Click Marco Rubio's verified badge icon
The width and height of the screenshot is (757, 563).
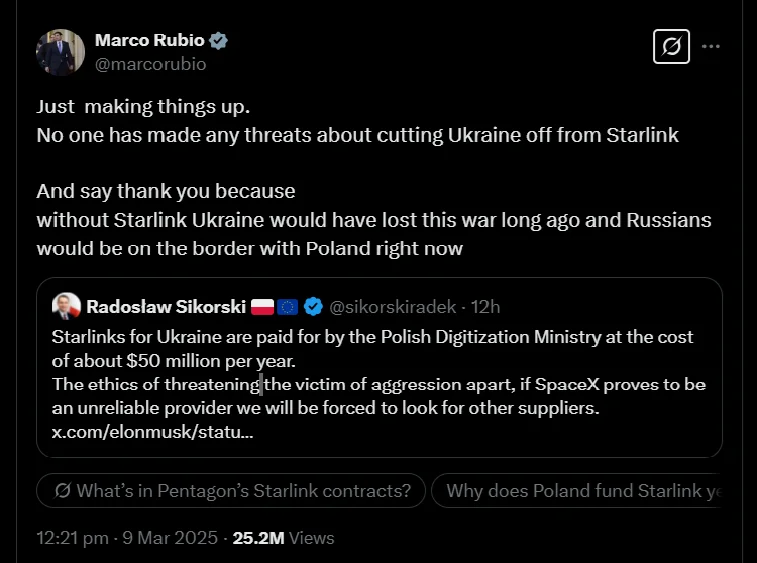point(218,41)
